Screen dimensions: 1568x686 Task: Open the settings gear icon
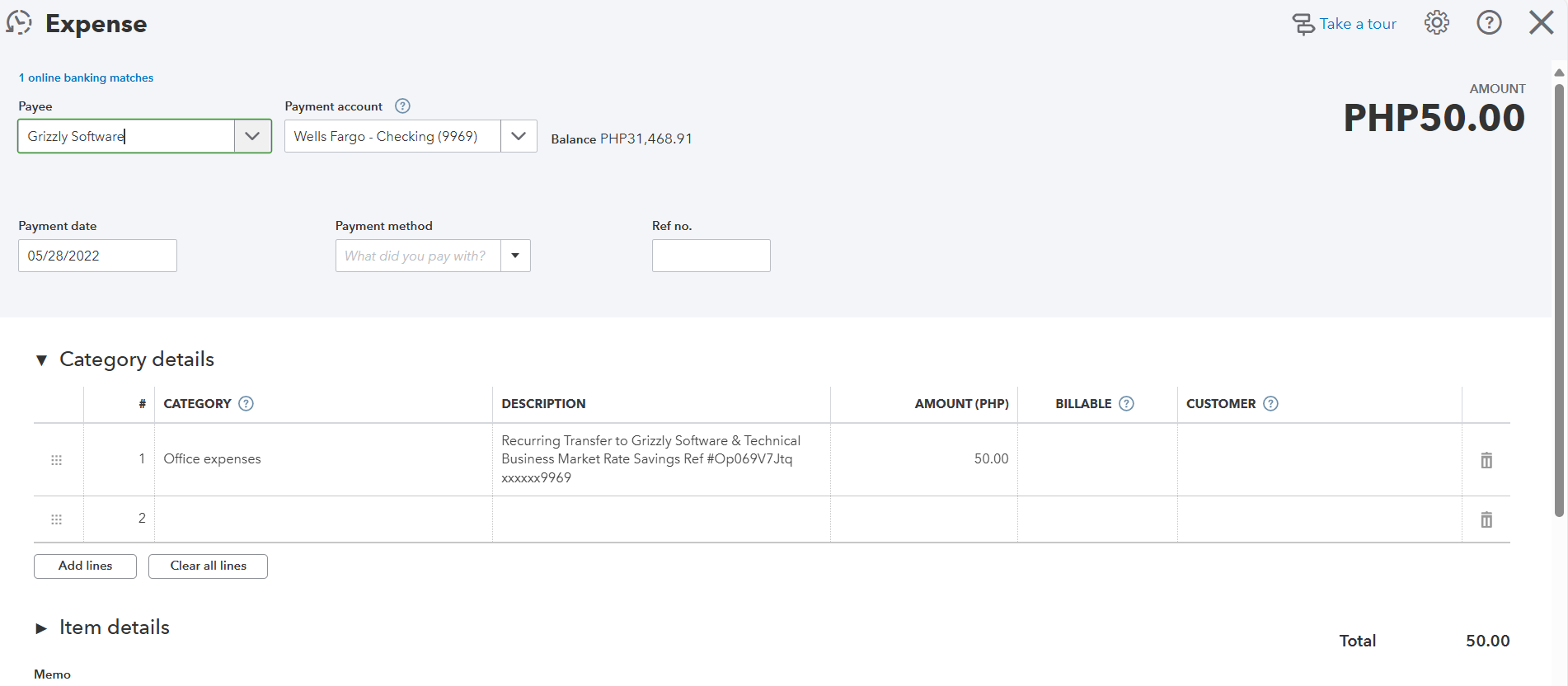(x=1436, y=23)
